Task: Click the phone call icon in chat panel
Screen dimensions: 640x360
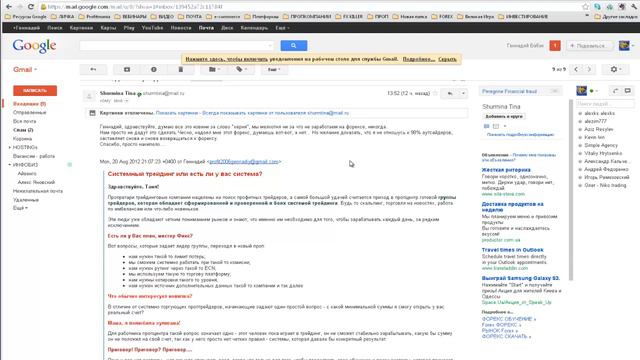Action: (616, 91)
